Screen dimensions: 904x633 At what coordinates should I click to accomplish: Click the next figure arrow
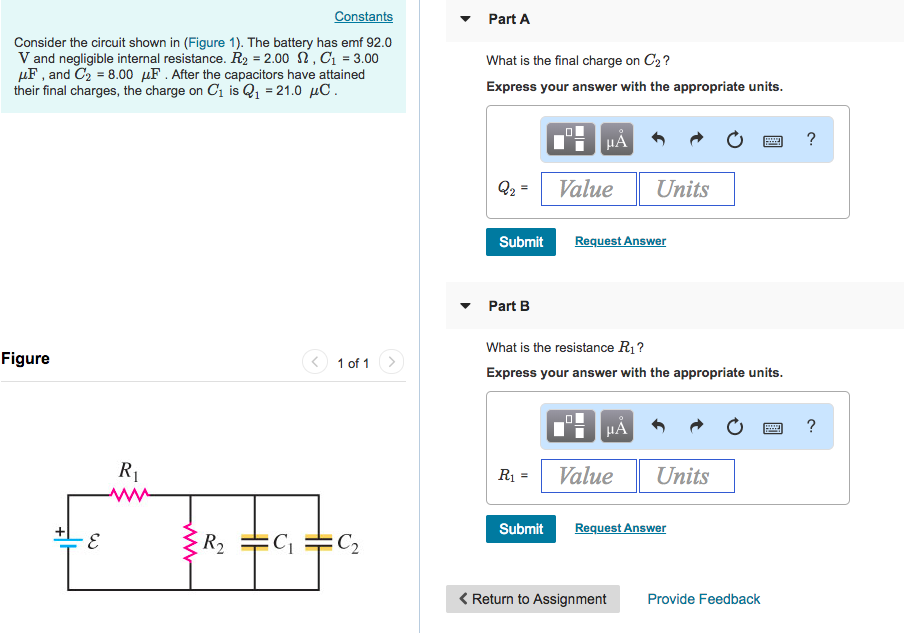(390, 362)
